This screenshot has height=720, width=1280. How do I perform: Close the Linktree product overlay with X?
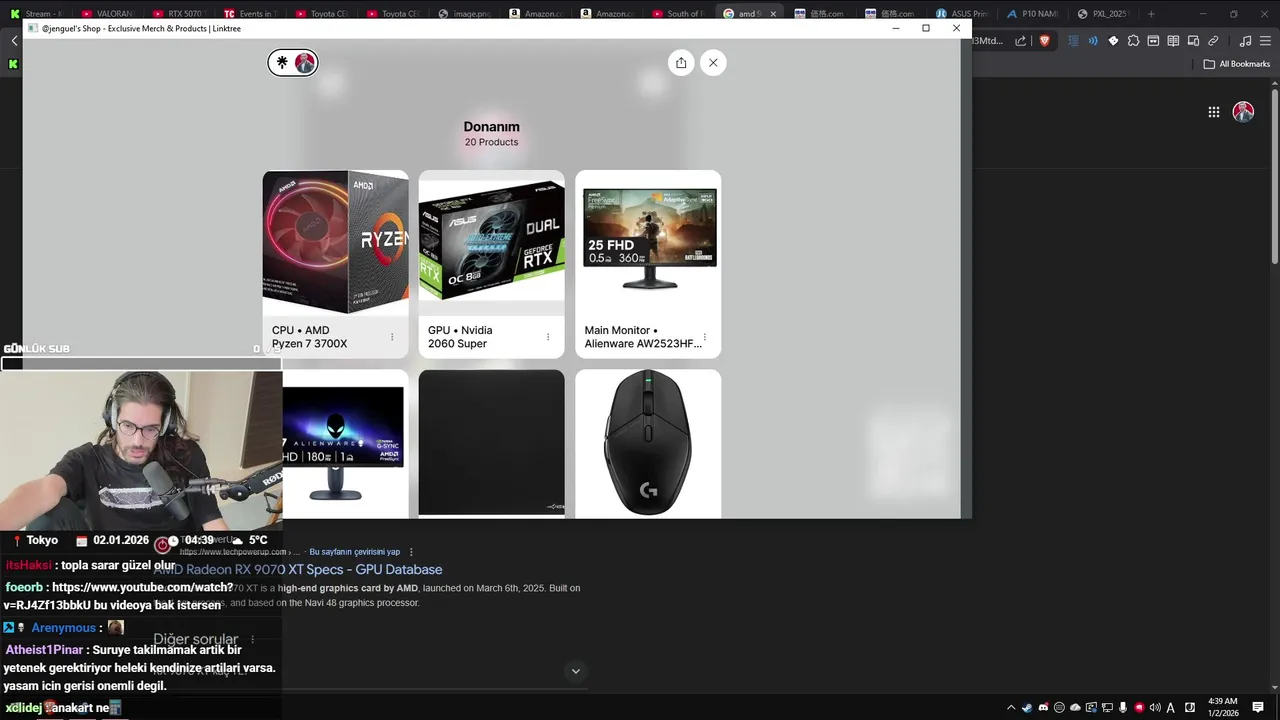713,62
